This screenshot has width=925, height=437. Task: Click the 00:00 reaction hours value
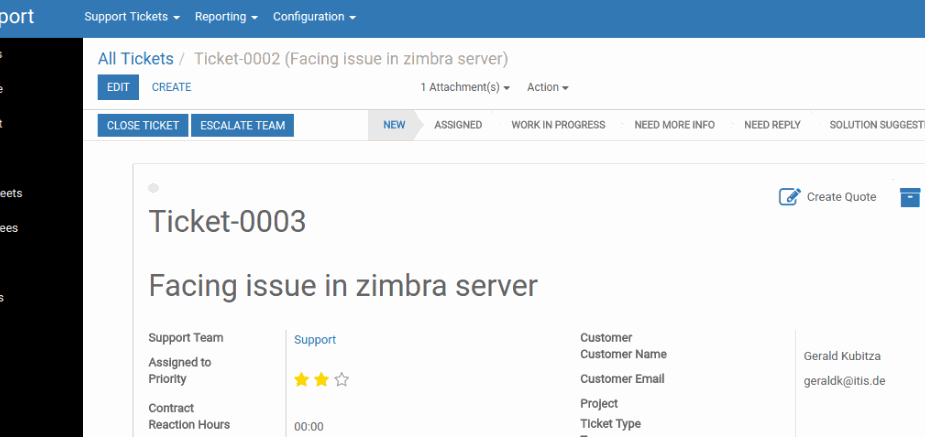pyautogui.click(x=309, y=427)
